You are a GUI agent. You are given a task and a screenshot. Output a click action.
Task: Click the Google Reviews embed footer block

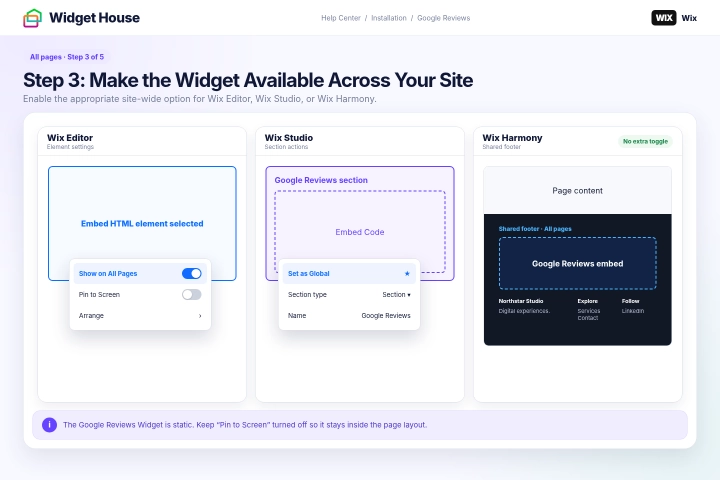(x=578, y=264)
